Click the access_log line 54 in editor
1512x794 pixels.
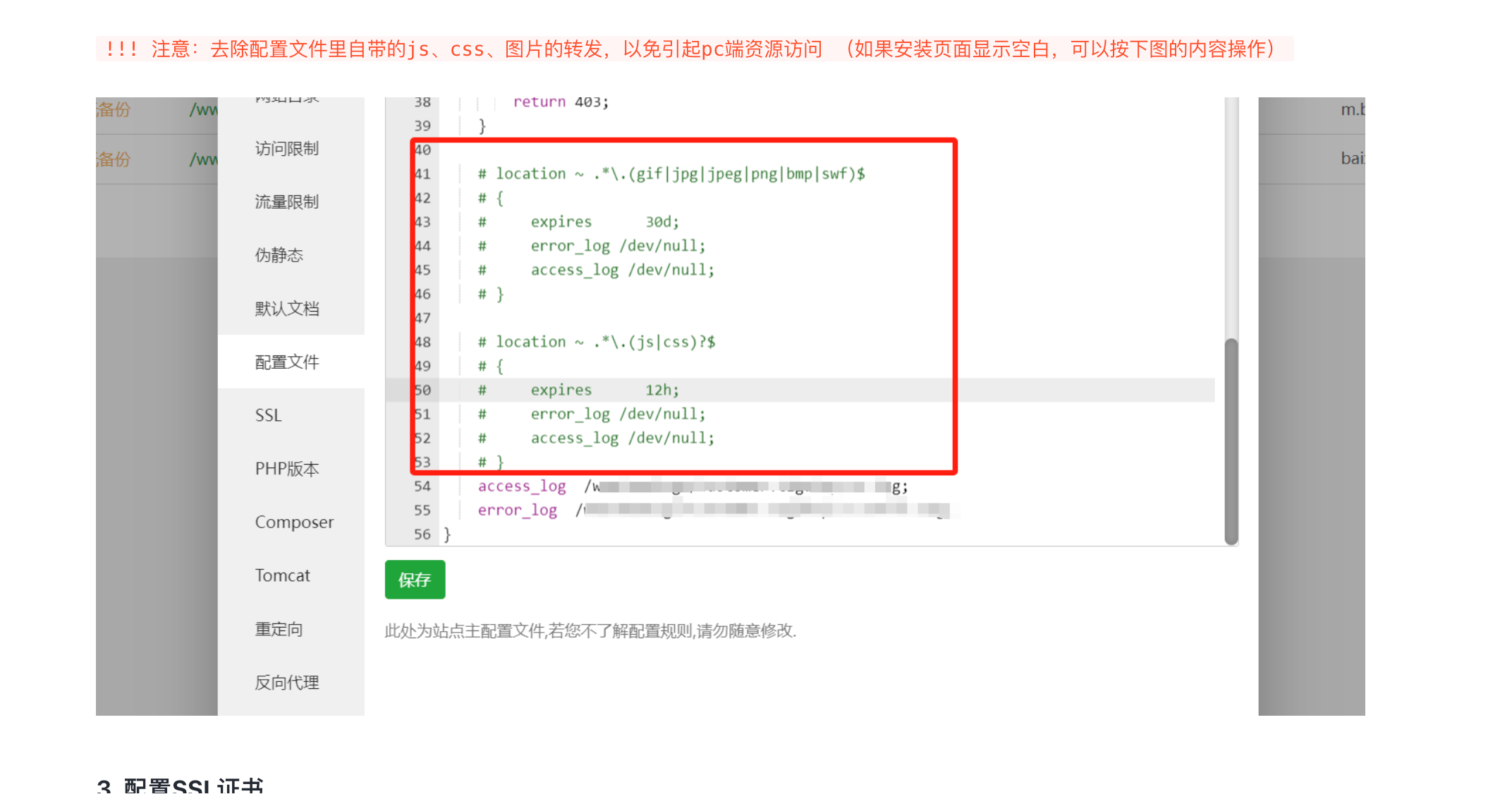(x=522, y=487)
